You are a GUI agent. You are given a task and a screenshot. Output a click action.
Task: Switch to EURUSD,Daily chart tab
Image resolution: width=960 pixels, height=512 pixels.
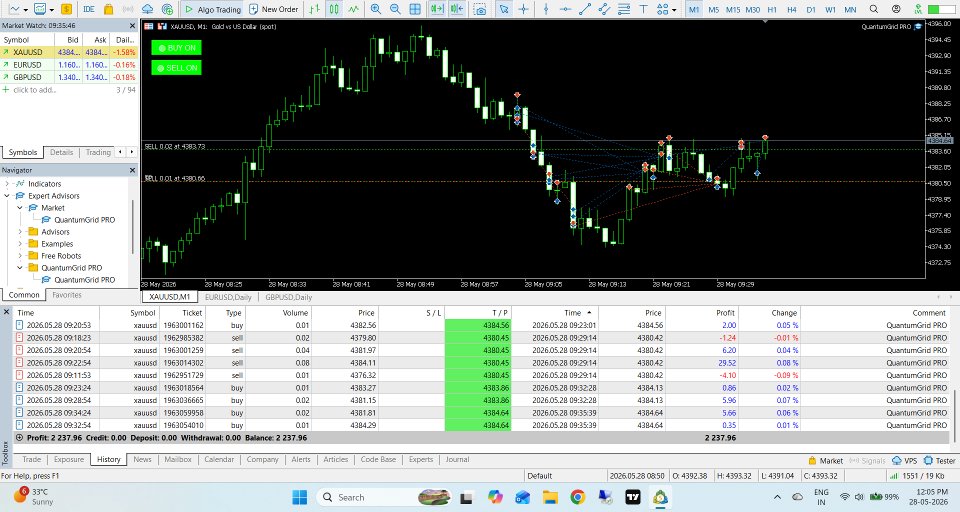tap(228, 297)
